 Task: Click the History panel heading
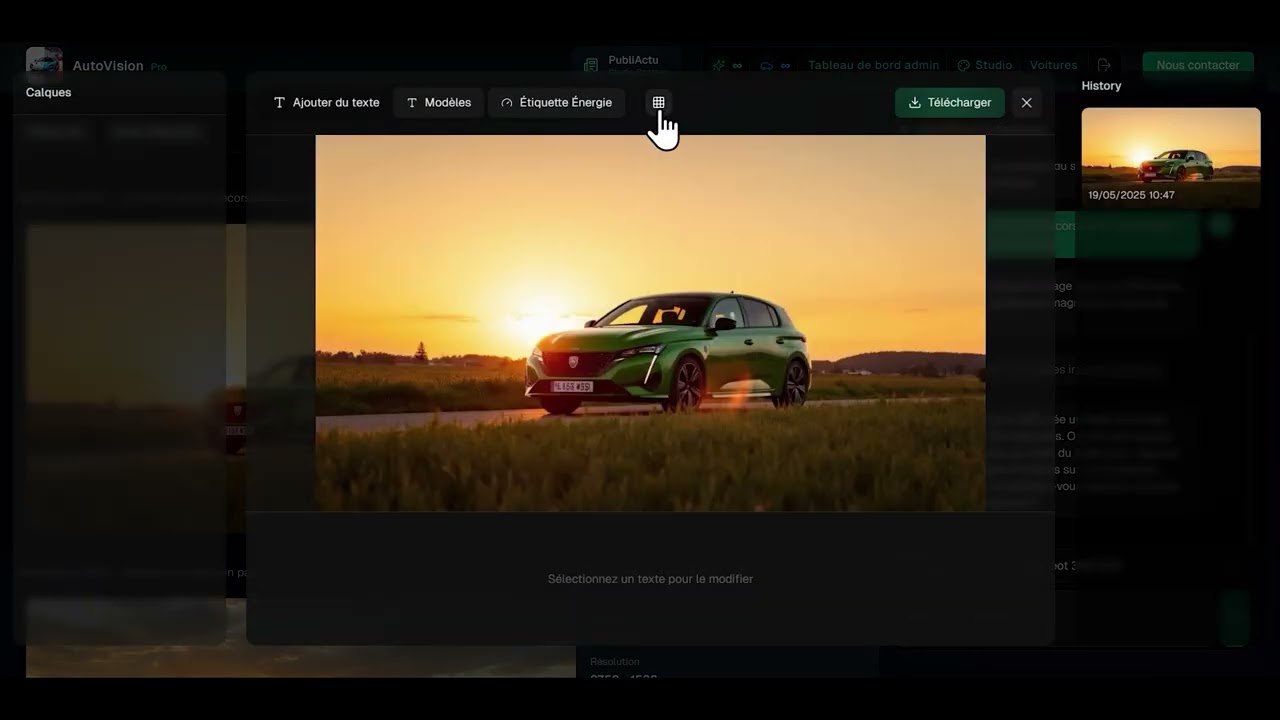[x=1101, y=86]
